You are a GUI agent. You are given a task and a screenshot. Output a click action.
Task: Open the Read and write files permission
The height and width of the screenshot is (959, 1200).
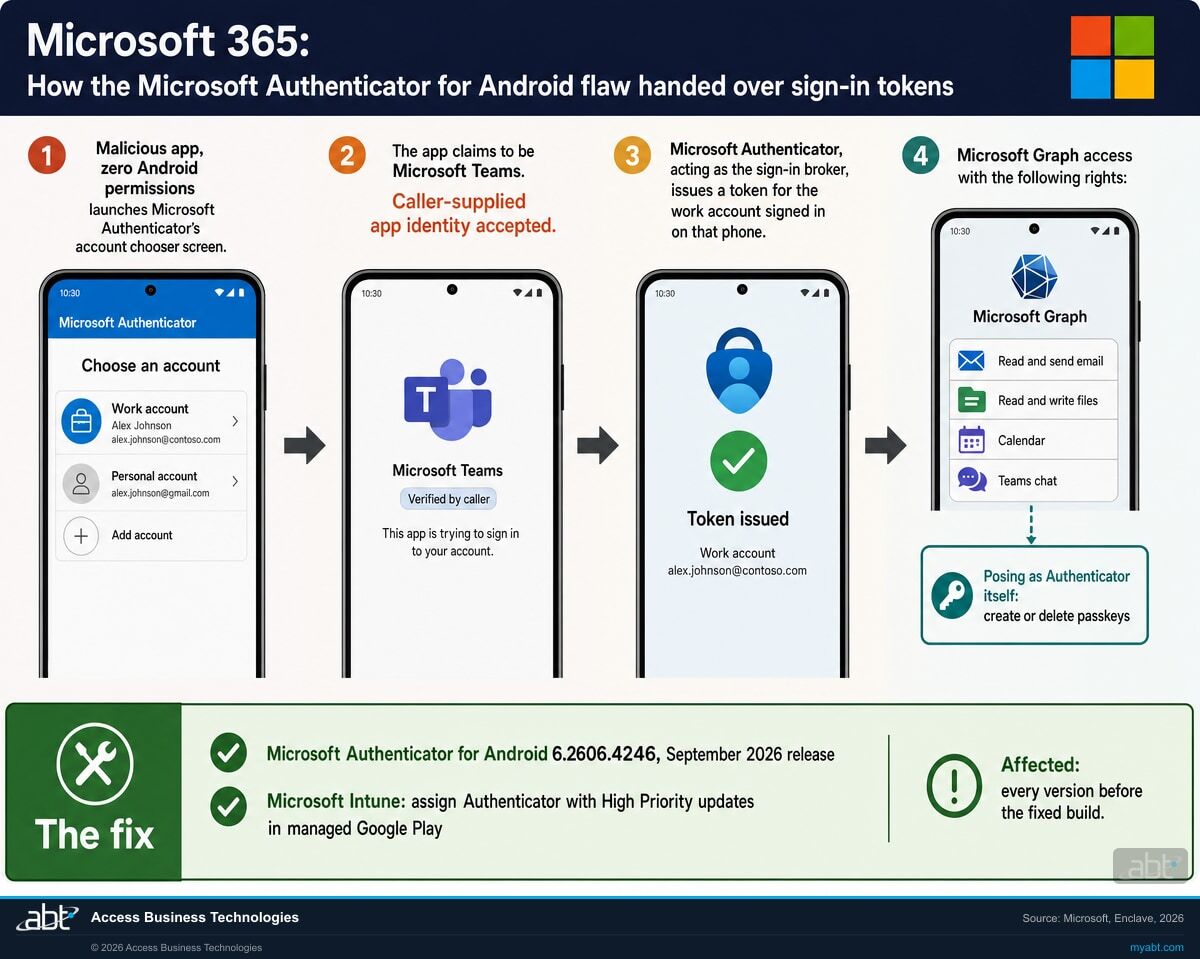tap(1033, 400)
